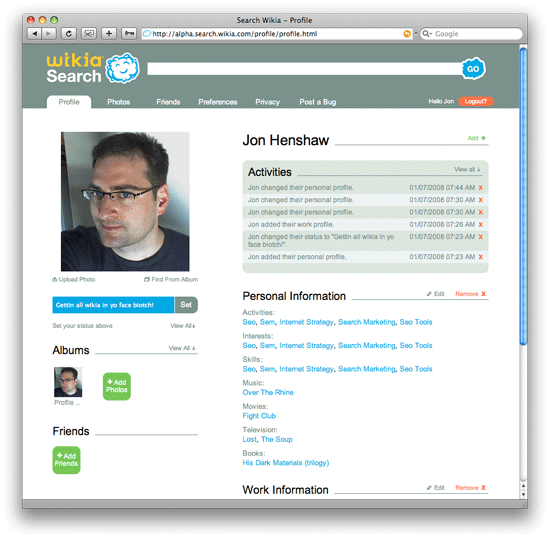Hit the blue GO search button
This screenshot has width=550, height=539.
473,69
